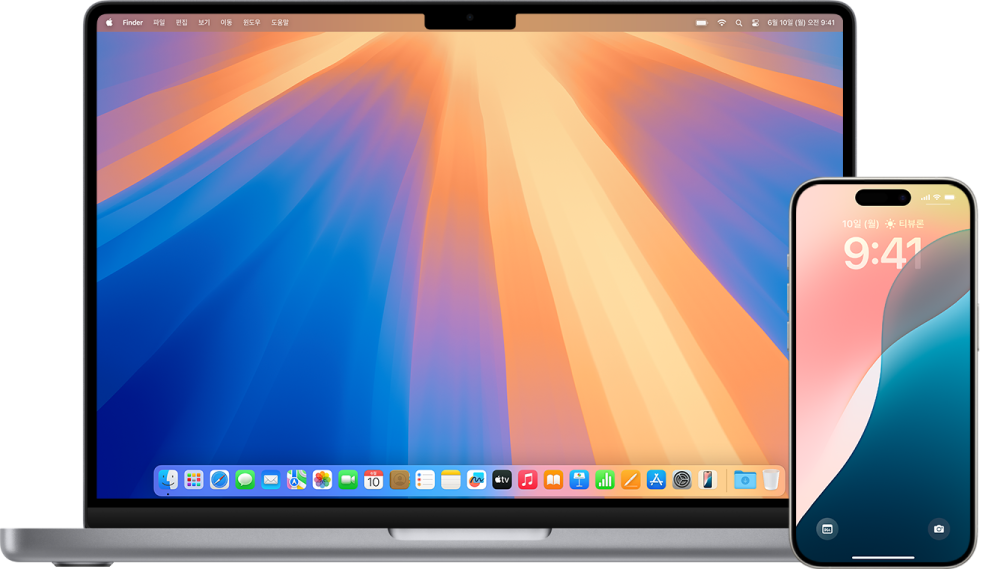
Task: Tap the iPhone home indicator bar
Action: [883, 557]
